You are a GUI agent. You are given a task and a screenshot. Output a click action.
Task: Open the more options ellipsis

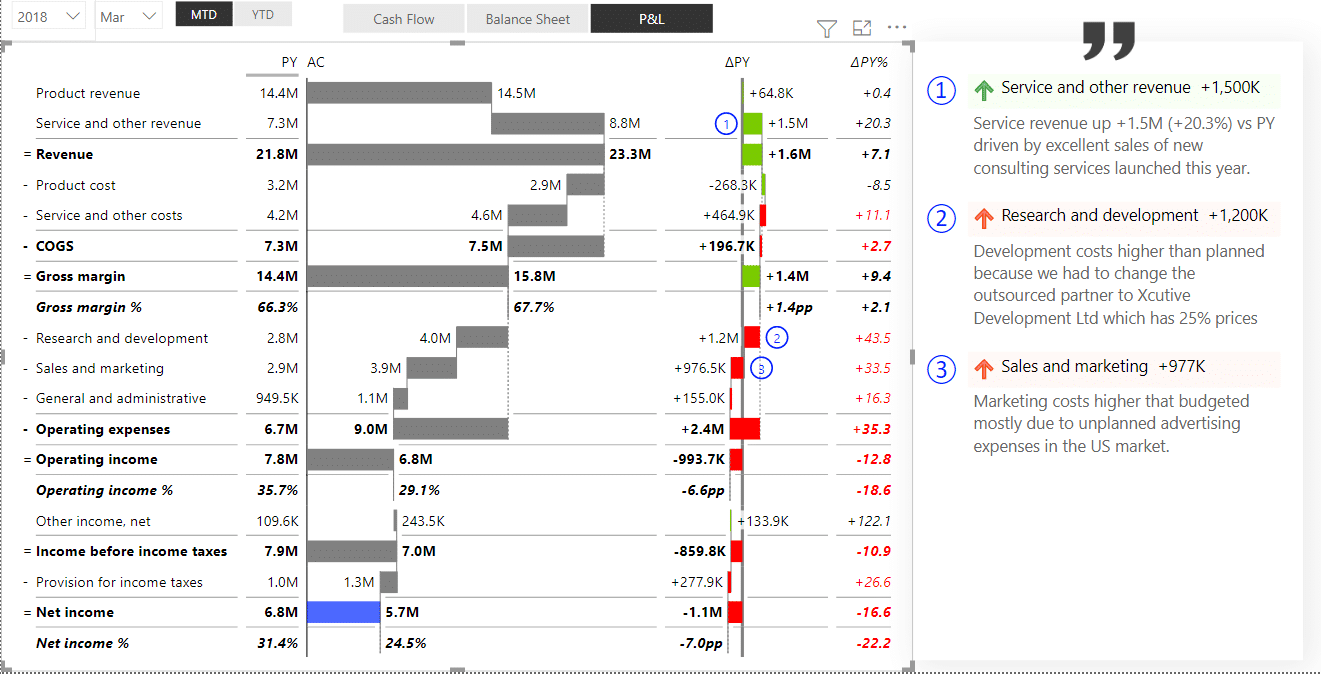(x=896, y=28)
